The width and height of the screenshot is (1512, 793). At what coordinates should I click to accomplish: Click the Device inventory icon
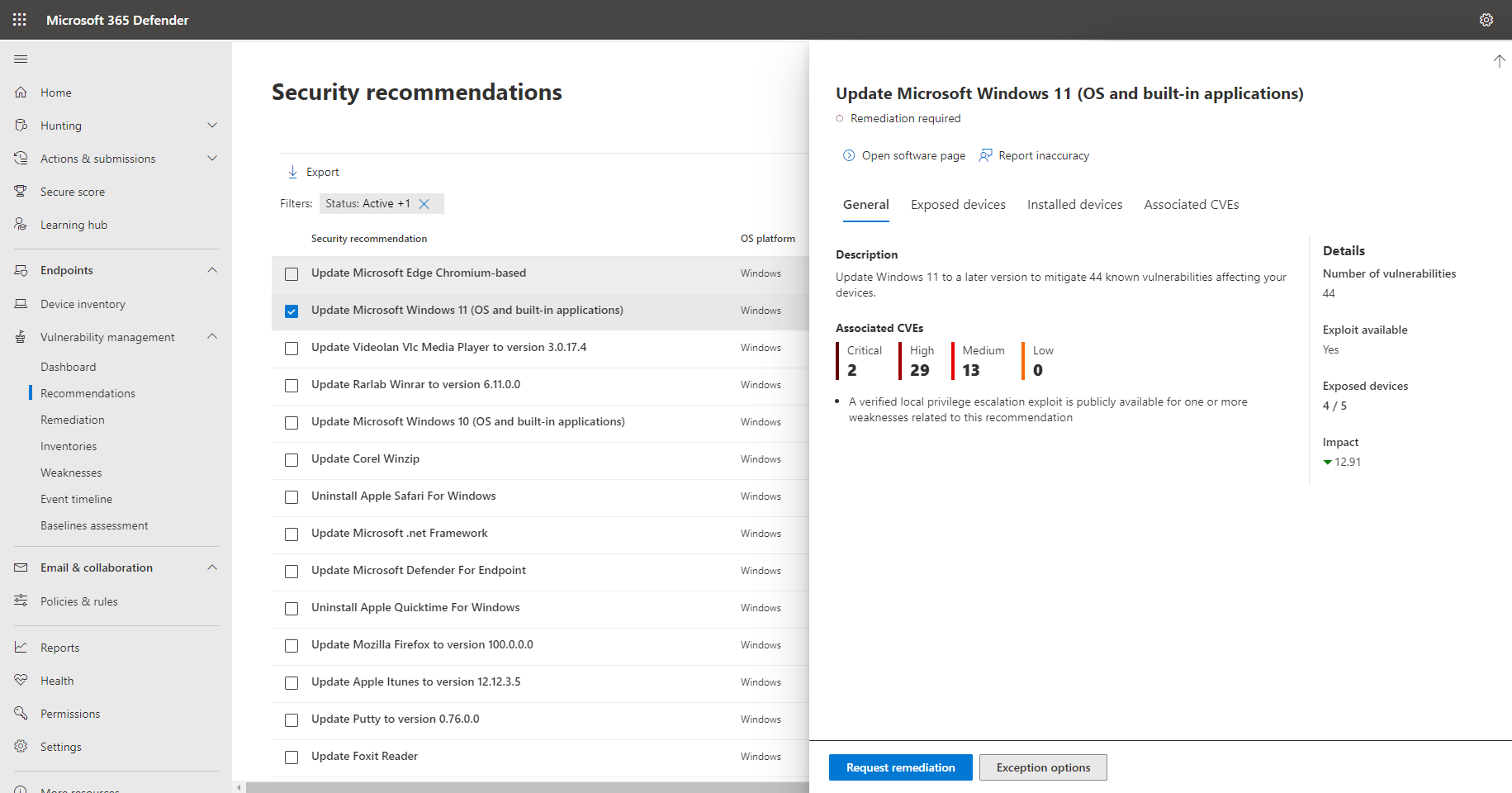(x=21, y=304)
